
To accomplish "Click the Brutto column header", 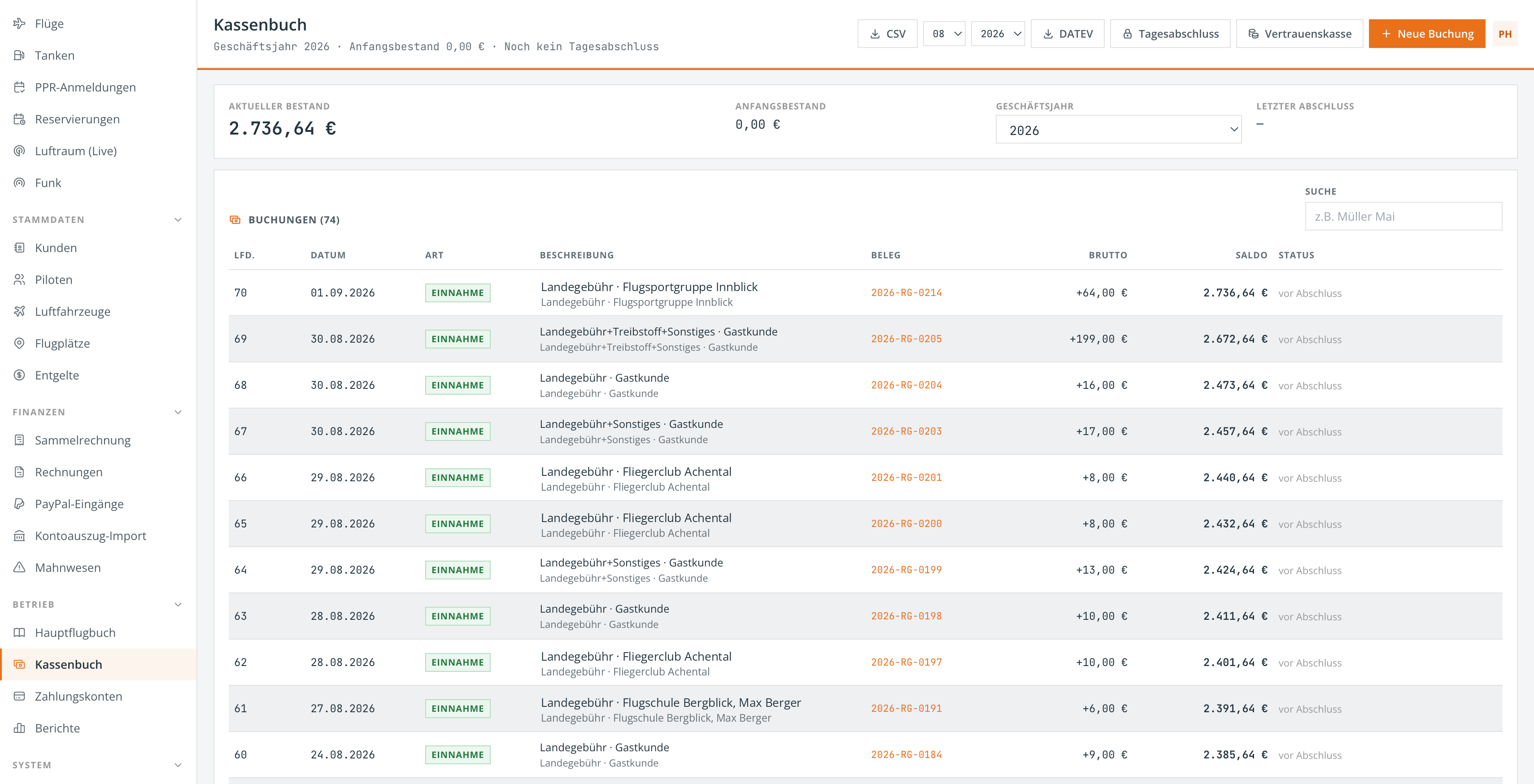I will pos(1107,255).
